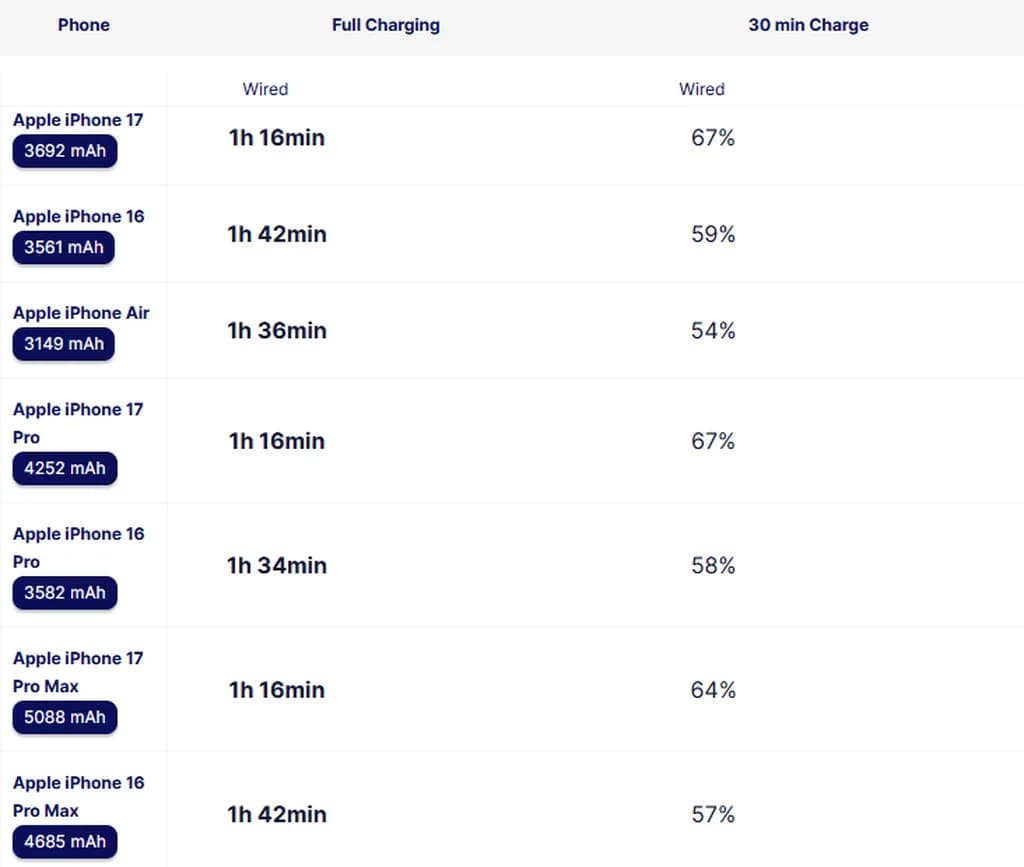Click the 3582 mAh battery badge
Viewport: 1024px width, 867px height.
pos(64,593)
